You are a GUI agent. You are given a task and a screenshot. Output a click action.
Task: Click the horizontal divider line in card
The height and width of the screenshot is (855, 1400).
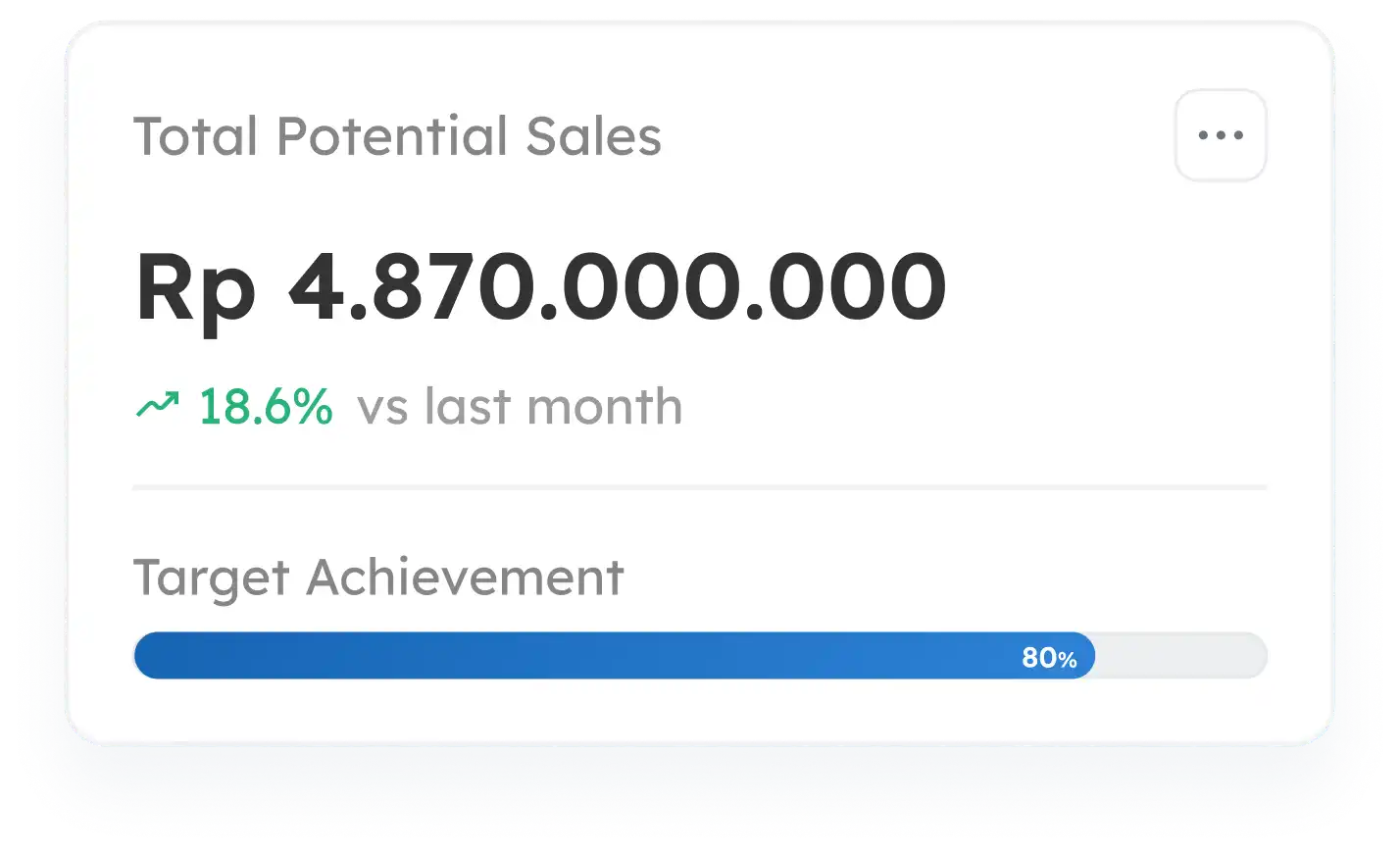(700, 486)
